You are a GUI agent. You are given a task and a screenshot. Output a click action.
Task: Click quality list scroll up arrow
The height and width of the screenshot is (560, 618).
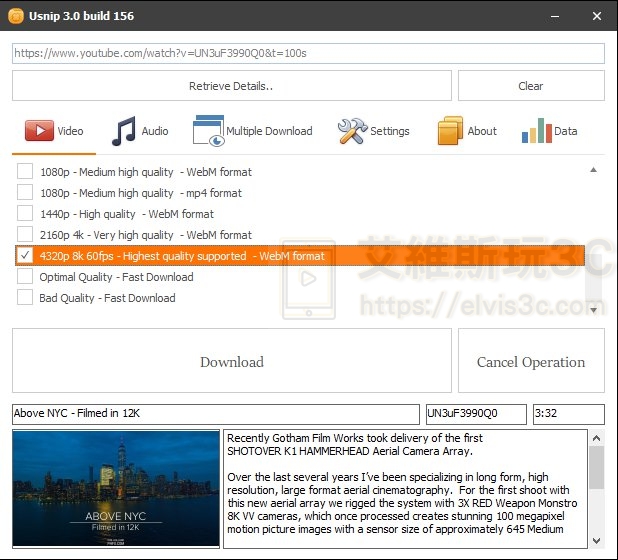[594, 170]
